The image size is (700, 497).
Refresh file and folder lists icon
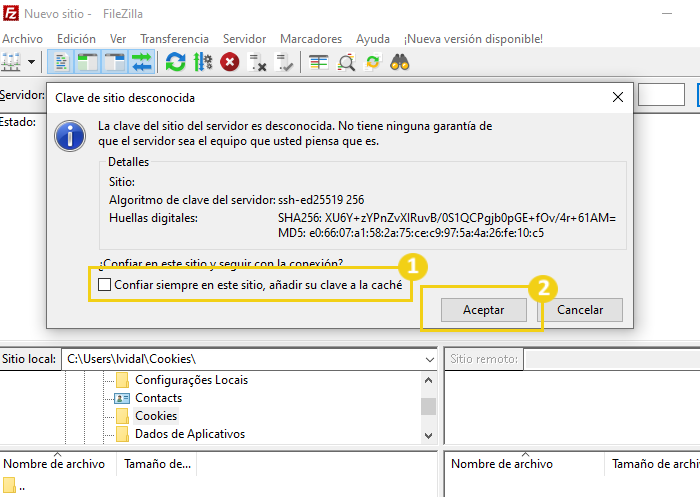(x=175, y=62)
